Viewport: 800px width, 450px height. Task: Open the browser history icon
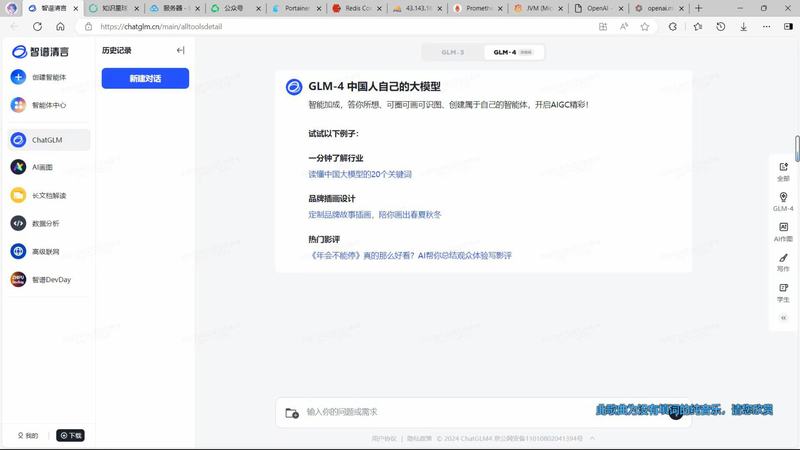click(x=720, y=27)
